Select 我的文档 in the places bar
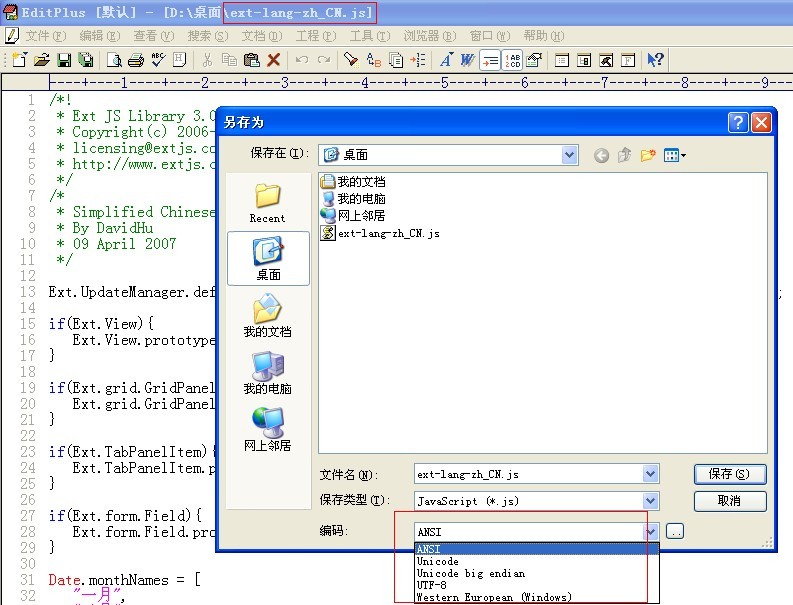Viewport: 793px width, 605px height. click(268, 316)
